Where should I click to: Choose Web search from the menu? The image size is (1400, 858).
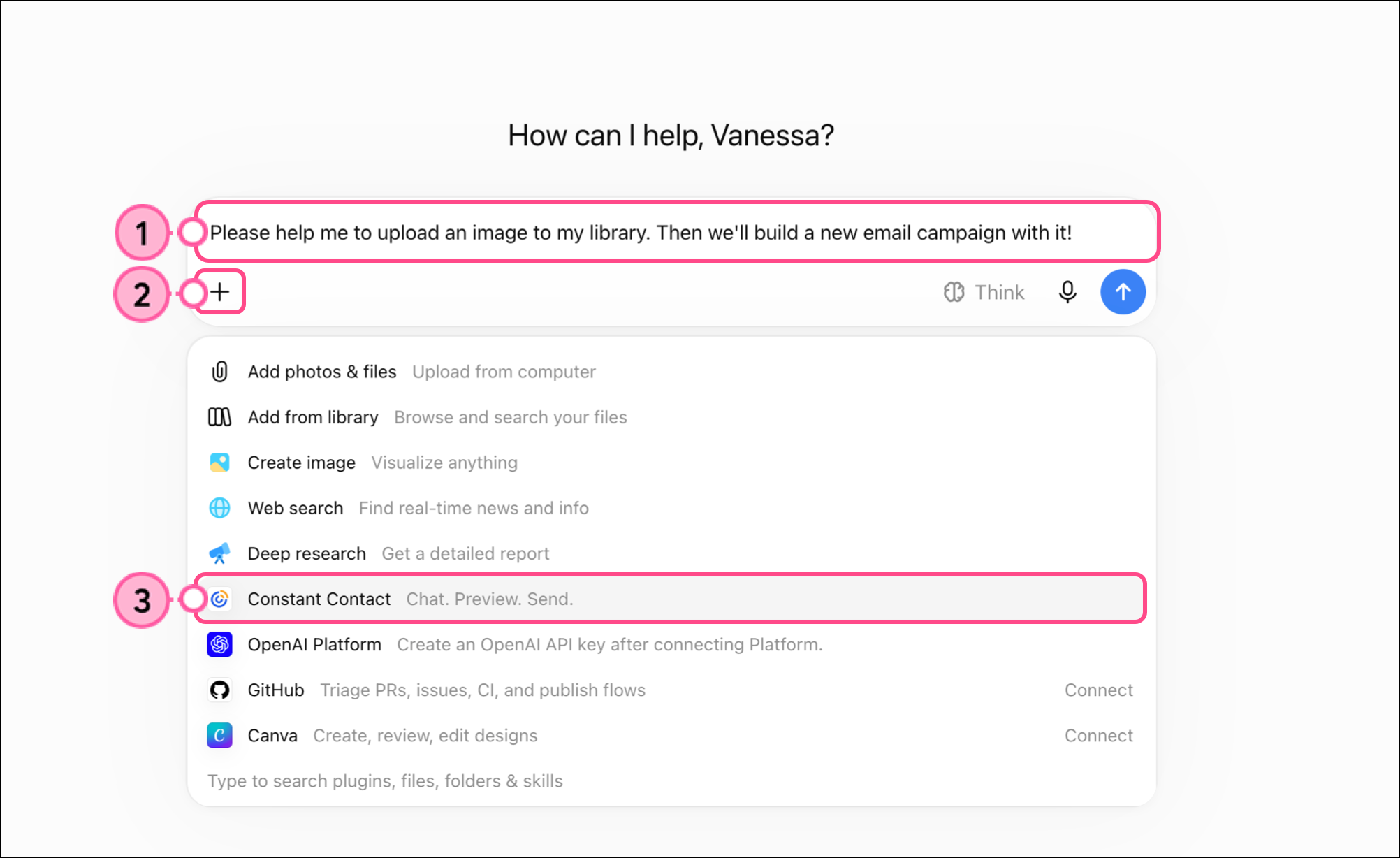pos(671,508)
